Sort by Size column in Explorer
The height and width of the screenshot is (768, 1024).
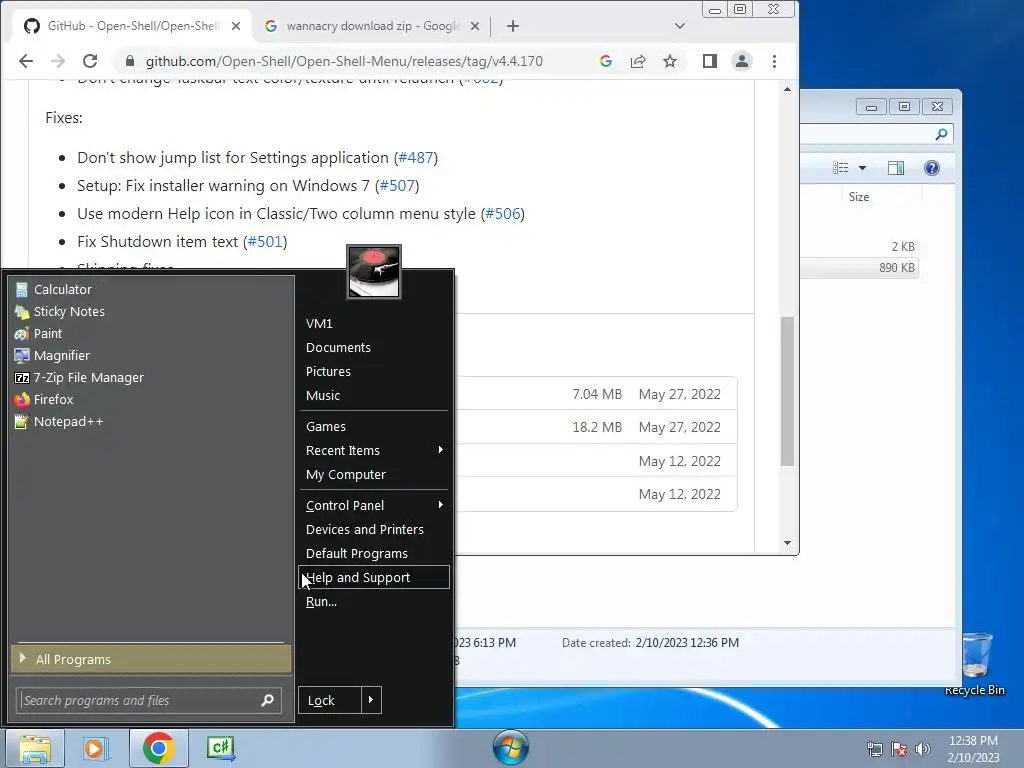point(860,197)
